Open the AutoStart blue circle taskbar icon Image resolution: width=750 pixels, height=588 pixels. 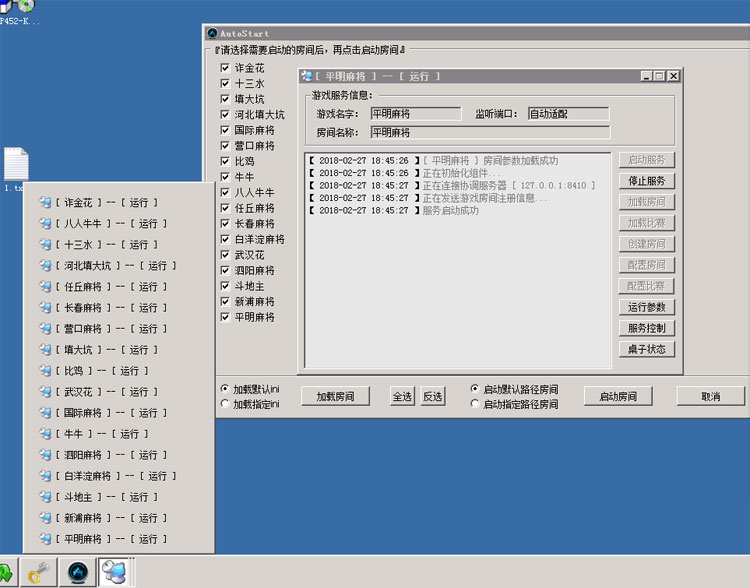(x=77, y=573)
